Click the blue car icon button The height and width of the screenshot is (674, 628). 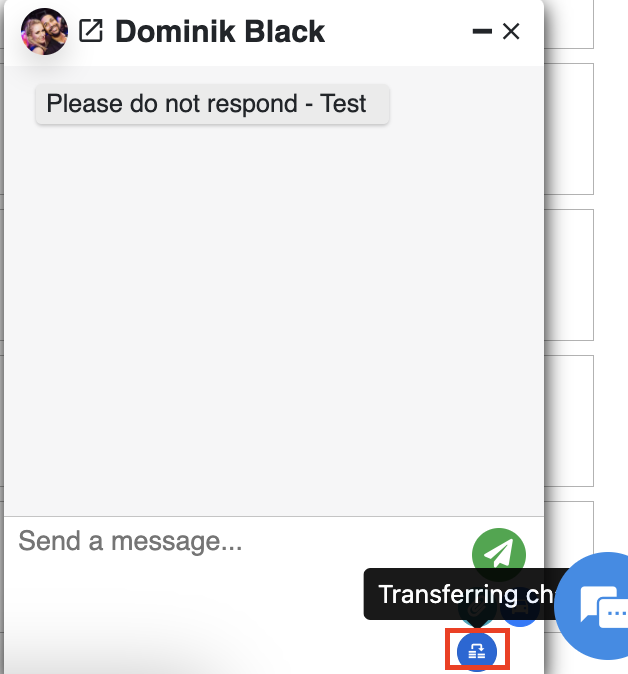pos(520,610)
